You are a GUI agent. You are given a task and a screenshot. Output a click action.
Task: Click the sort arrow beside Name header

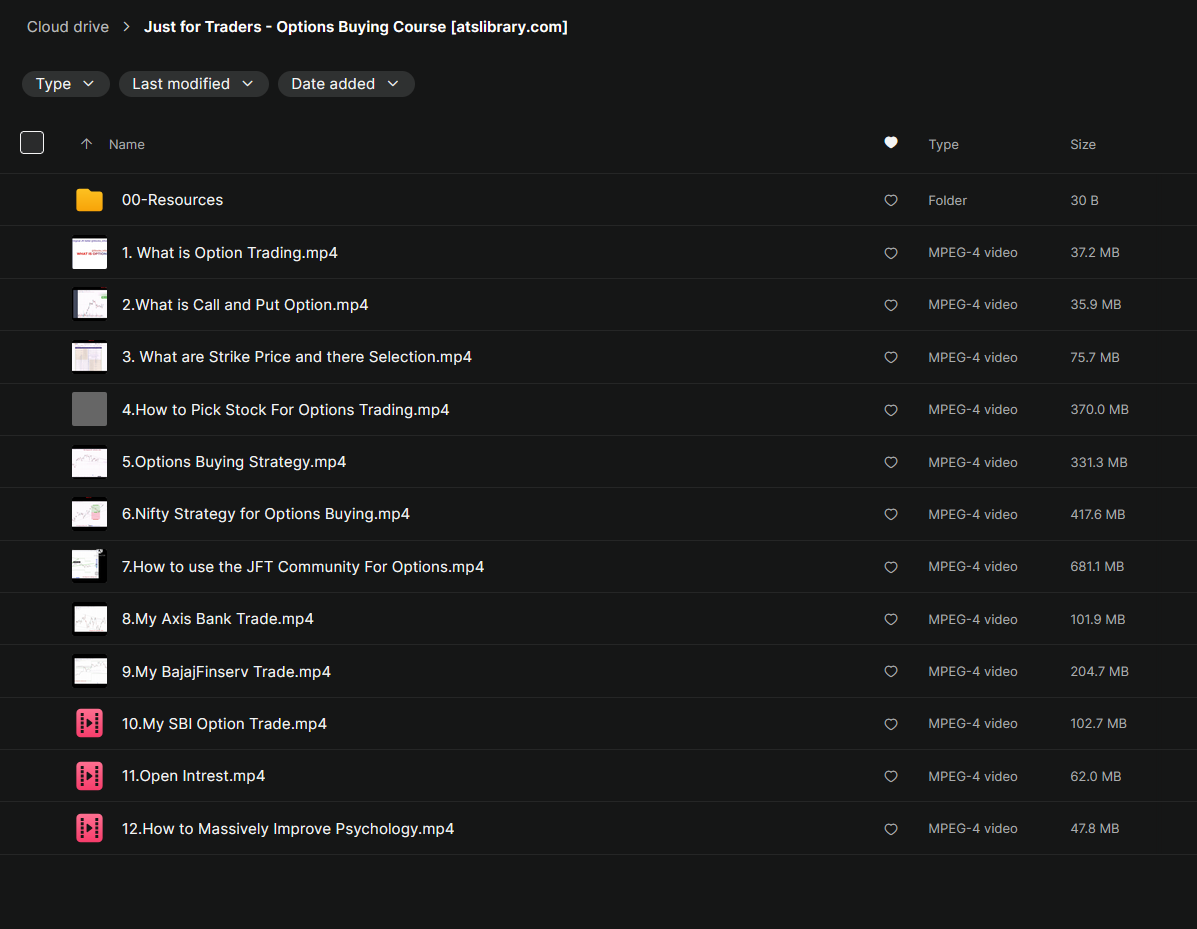pyautogui.click(x=86, y=144)
